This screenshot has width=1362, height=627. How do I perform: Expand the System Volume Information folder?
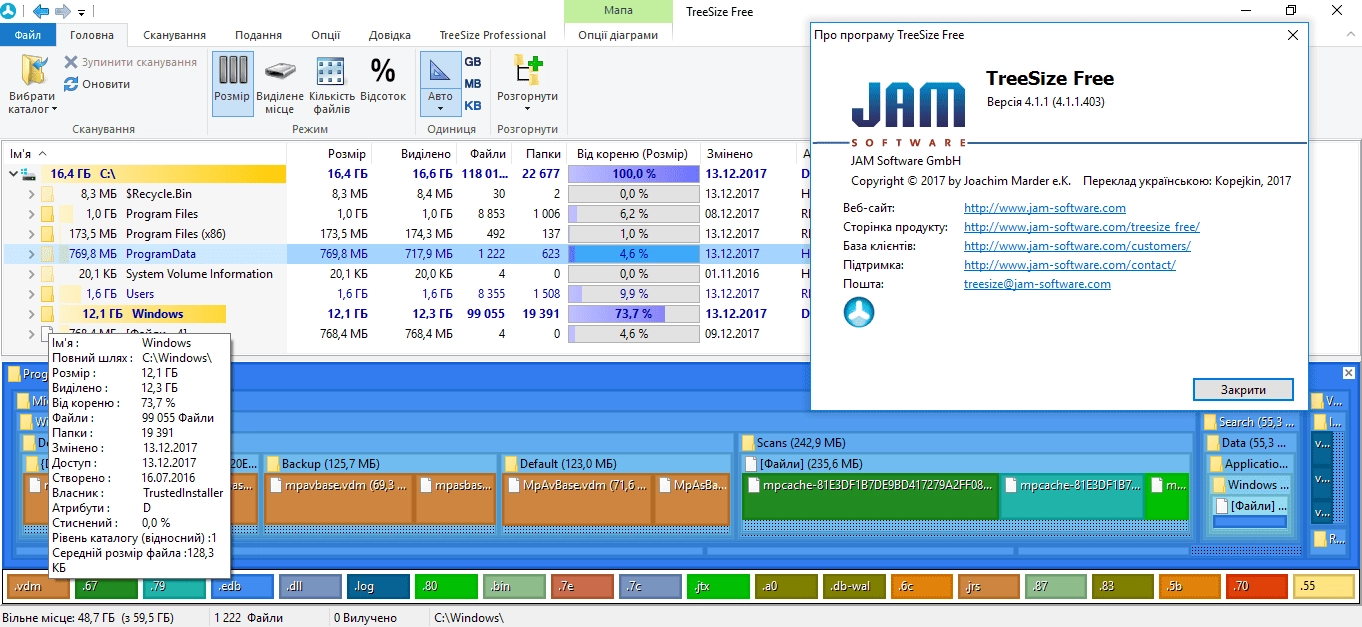(x=31, y=274)
